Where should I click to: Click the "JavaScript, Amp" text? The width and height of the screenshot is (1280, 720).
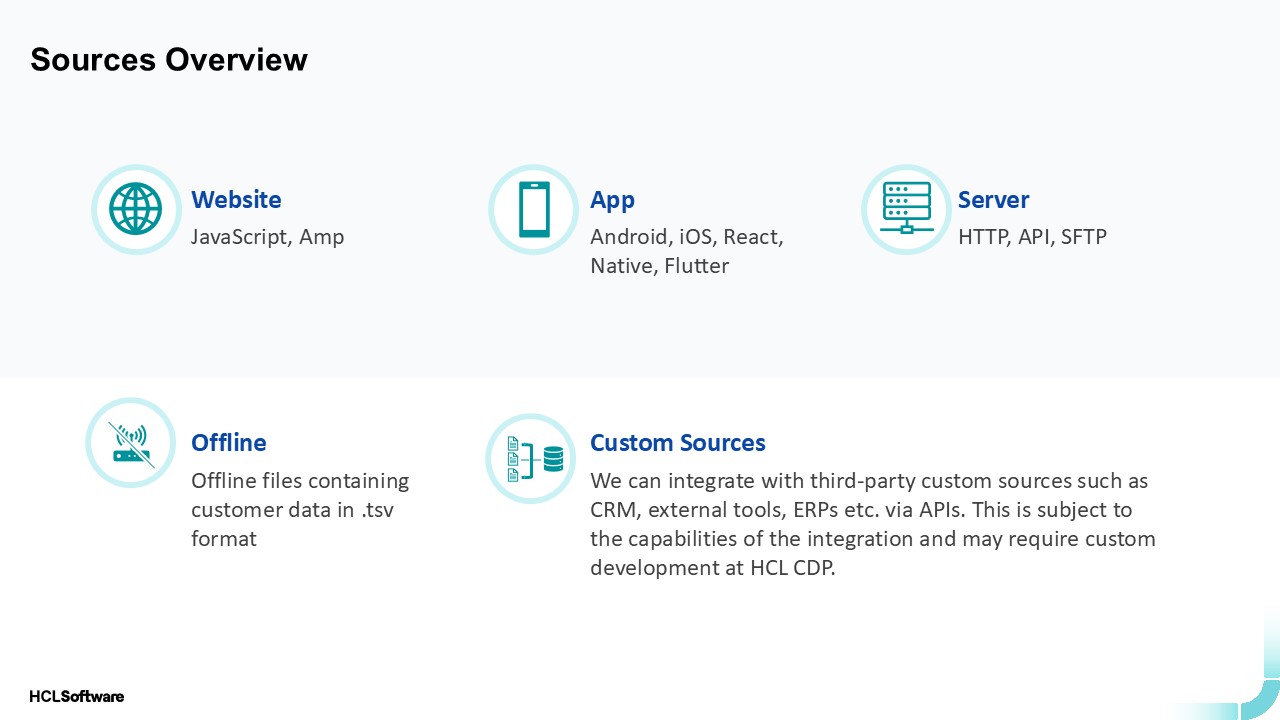[267, 237]
